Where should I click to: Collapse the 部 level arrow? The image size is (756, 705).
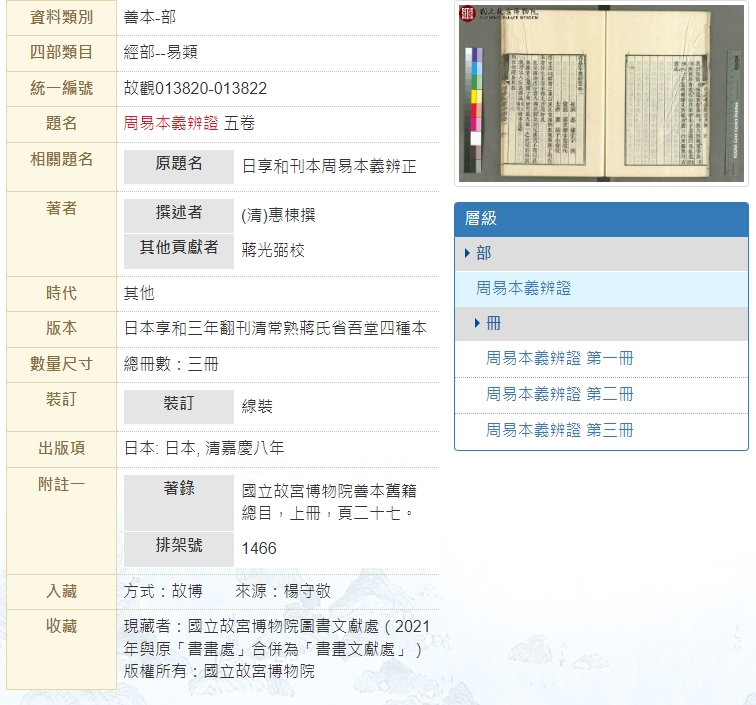tap(467, 253)
